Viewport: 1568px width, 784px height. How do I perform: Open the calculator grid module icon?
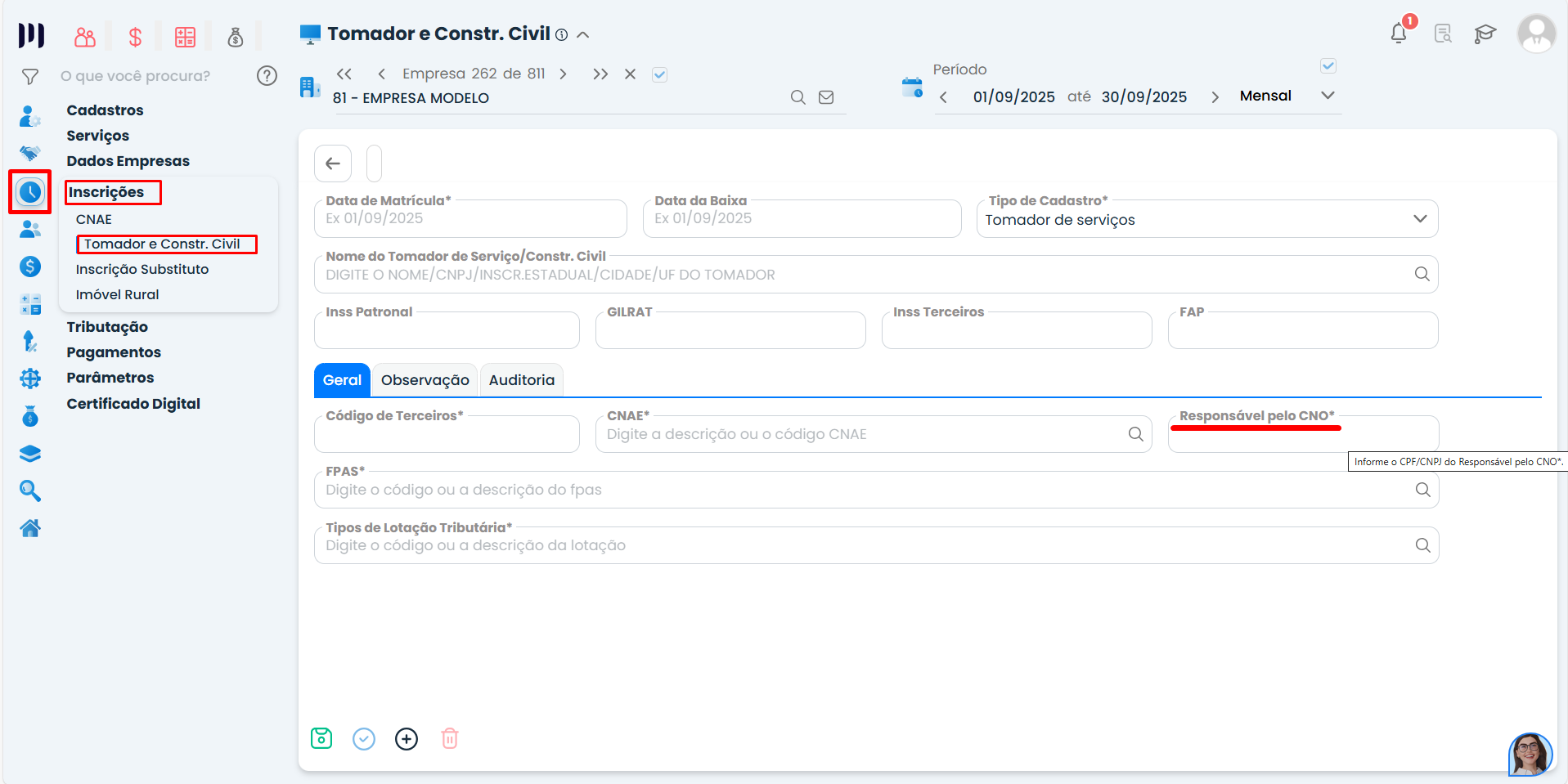coord(186,37)
